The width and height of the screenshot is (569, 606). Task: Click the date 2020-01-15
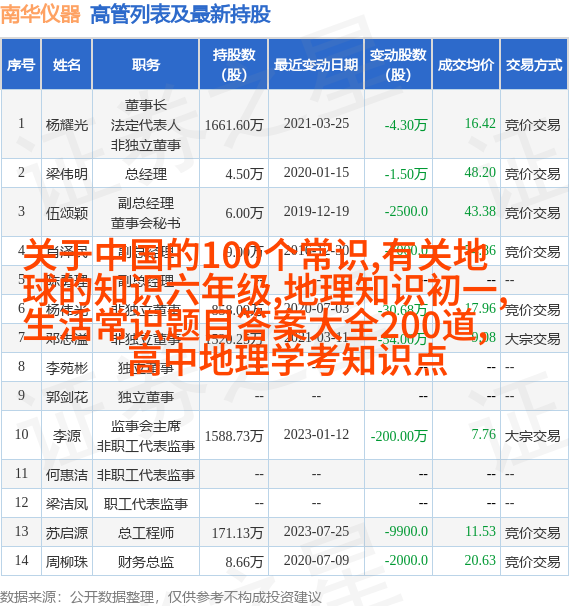(316, 172)
